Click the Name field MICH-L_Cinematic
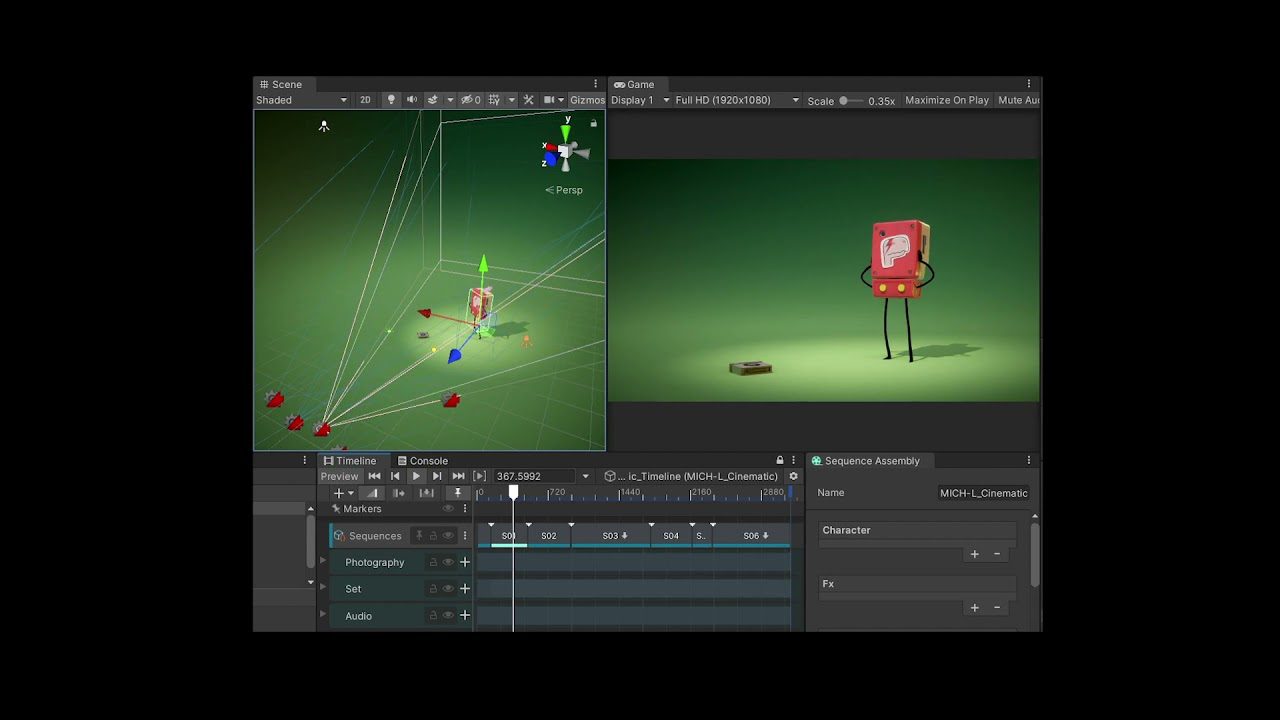The width and height of the screenshot is (1280, 720). click(x=984, y=493)
